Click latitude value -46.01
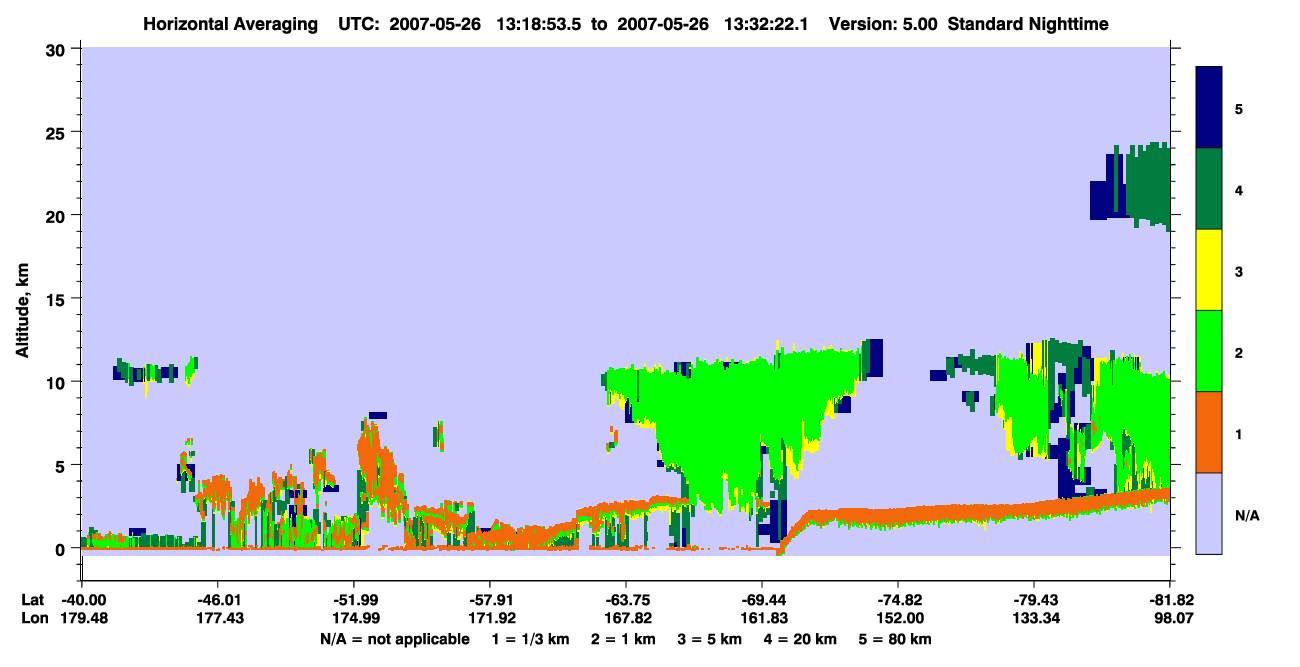The image size is (1300, 667). point(217,600)
